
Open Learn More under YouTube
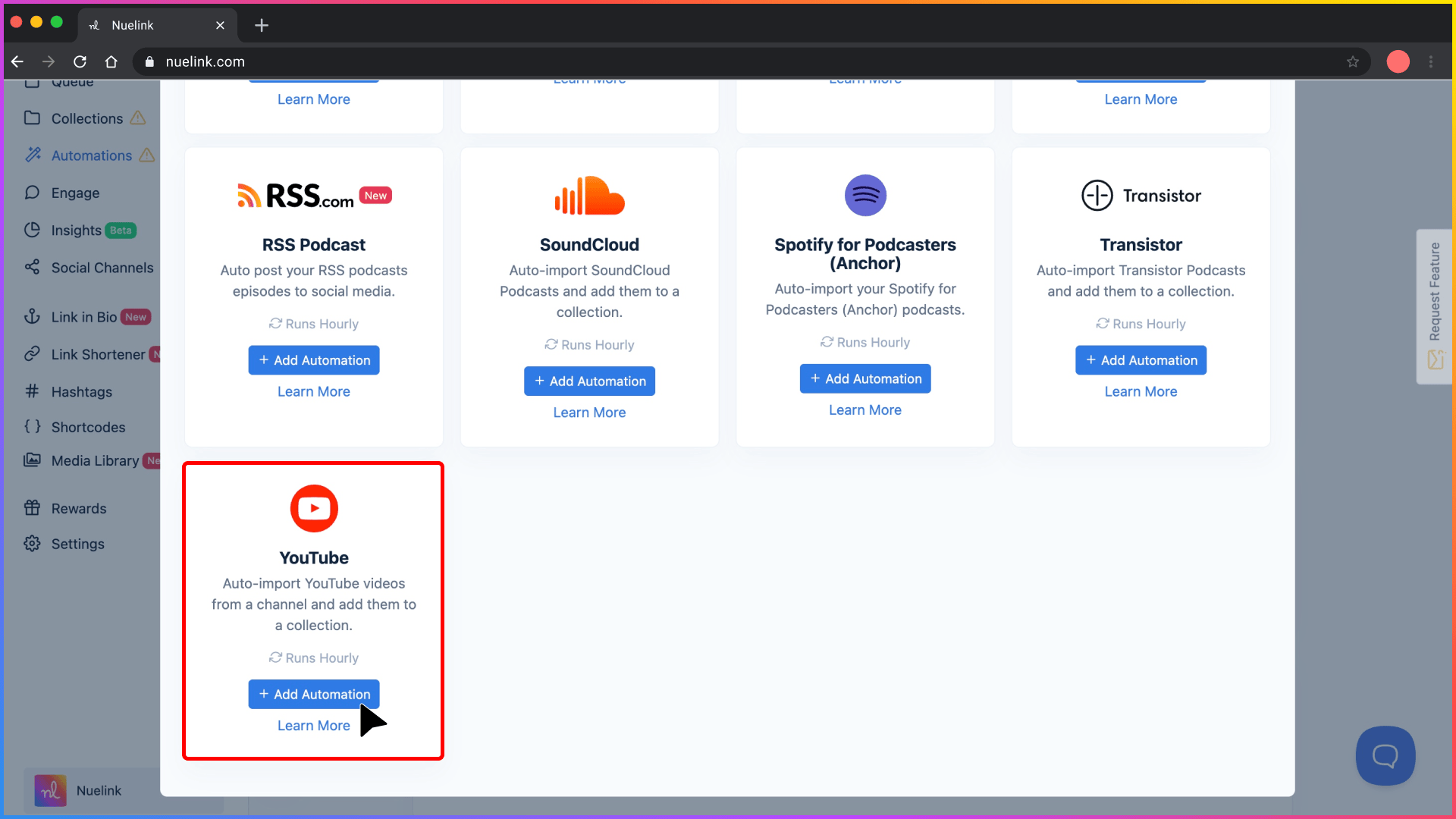click(314, 726)
